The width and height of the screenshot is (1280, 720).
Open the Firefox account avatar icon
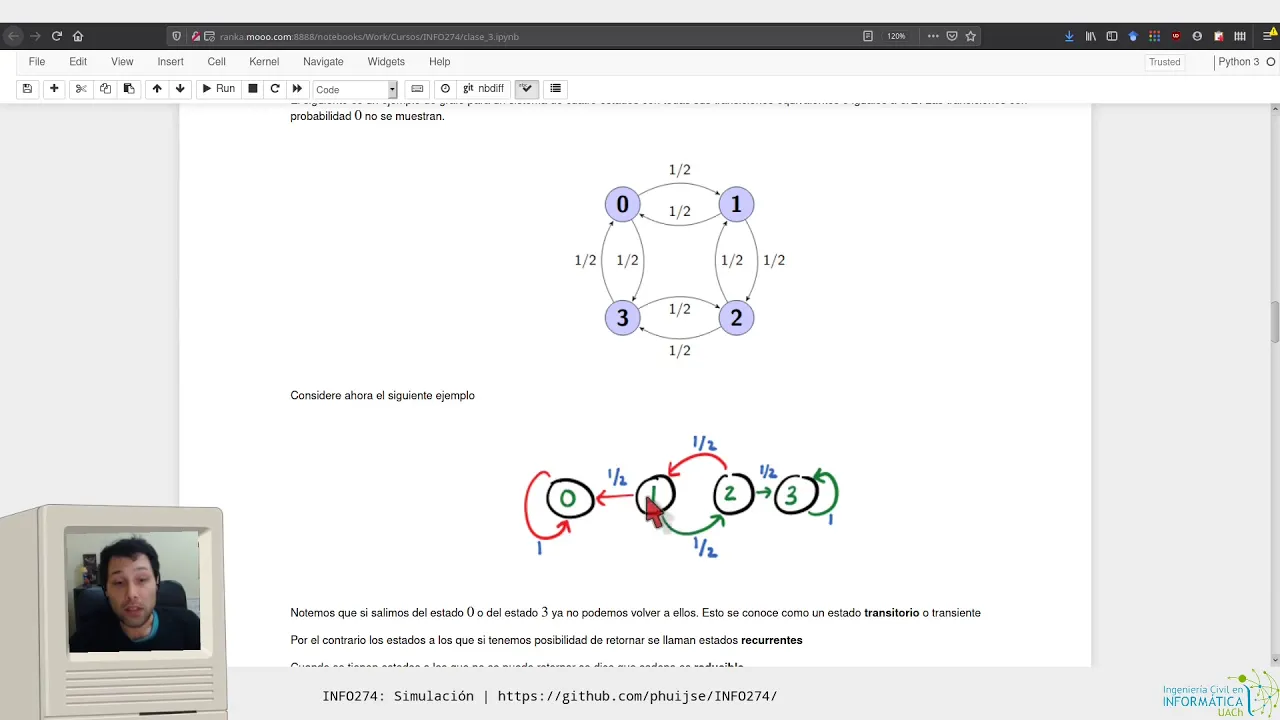click(1197, 36)
